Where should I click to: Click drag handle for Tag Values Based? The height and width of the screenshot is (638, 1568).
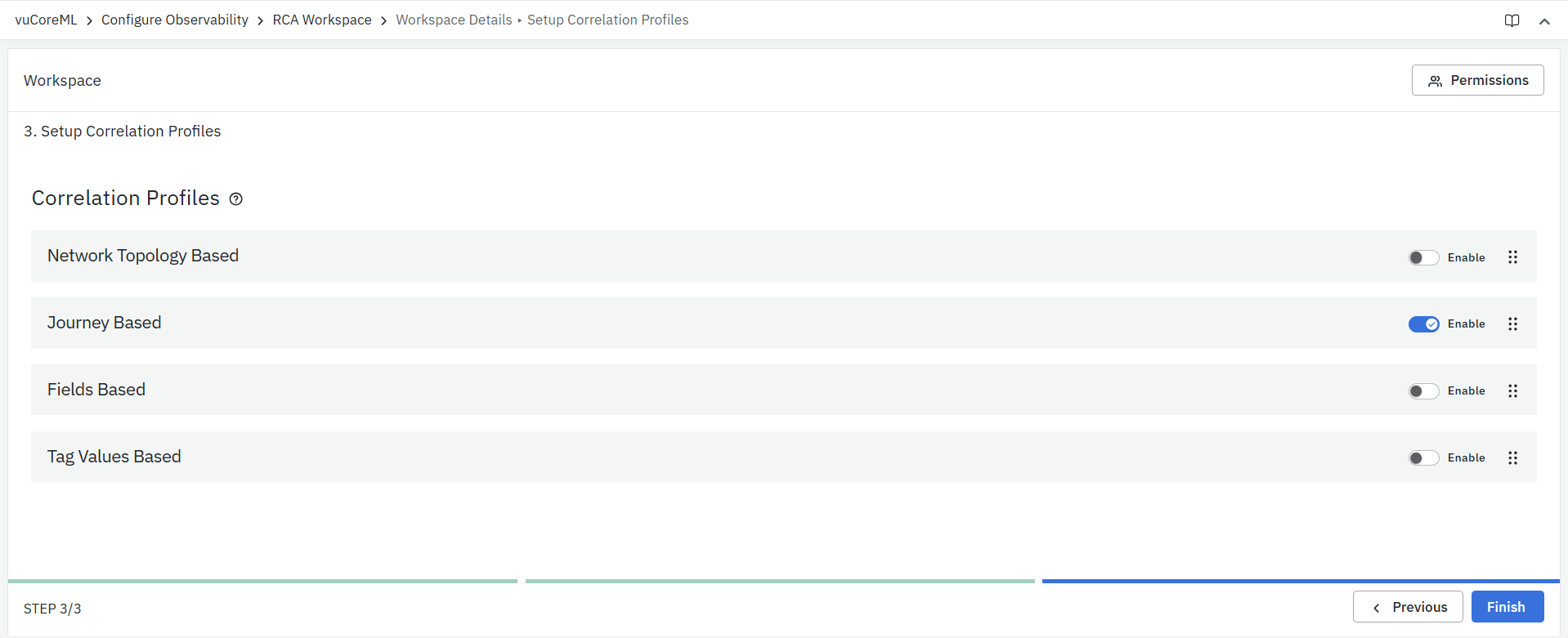[1512, 458]
